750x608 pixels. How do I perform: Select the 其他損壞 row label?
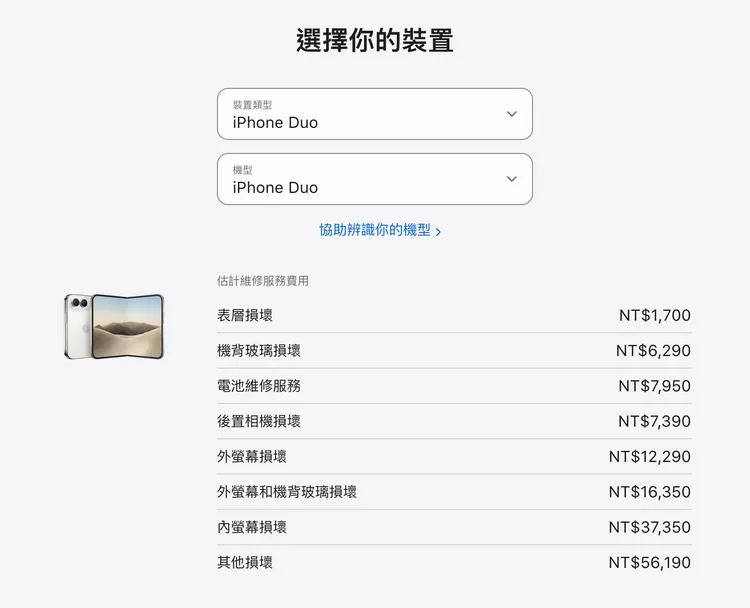[245, 563]
